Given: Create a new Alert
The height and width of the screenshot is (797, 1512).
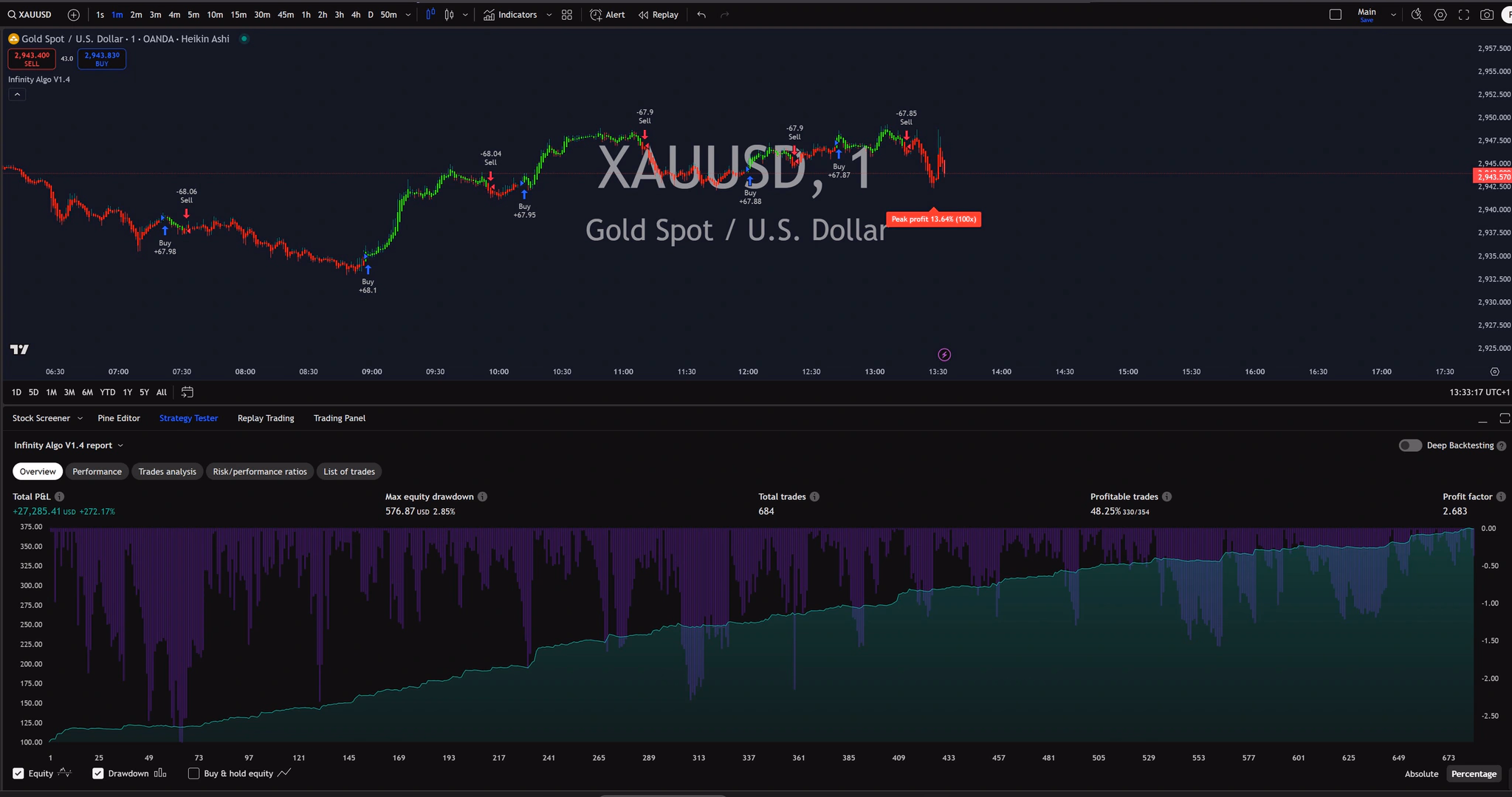Looking at the screenshot, I should pos(607,14).
